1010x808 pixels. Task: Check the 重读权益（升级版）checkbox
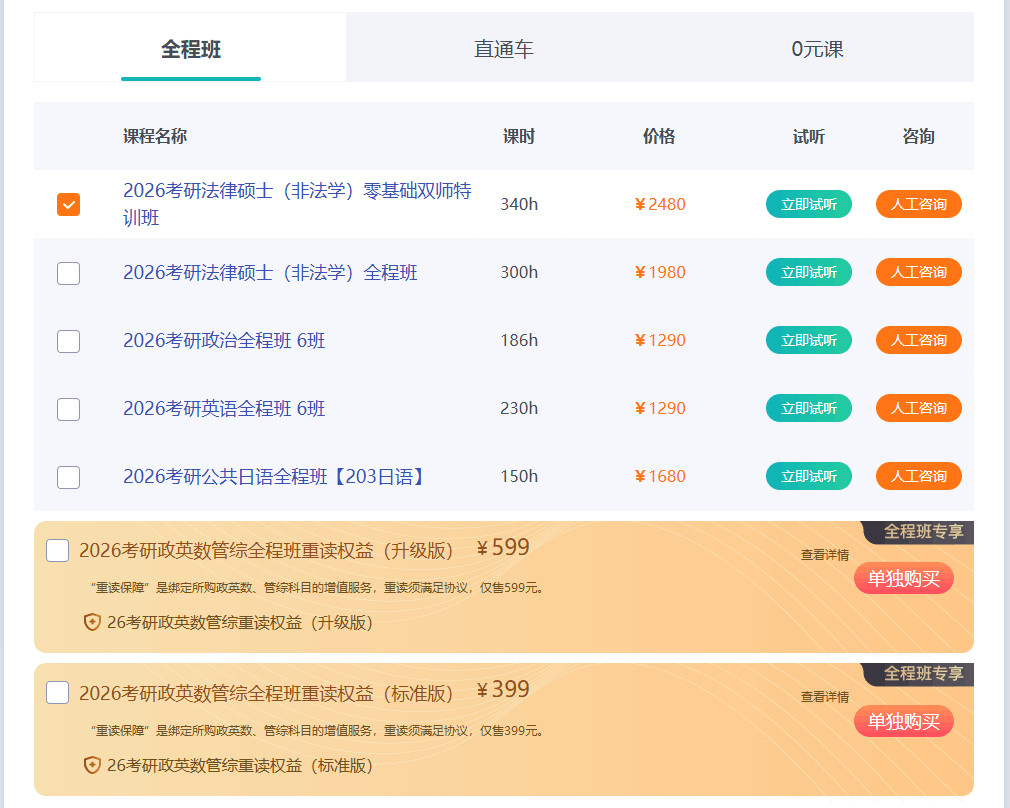point(58,551)
